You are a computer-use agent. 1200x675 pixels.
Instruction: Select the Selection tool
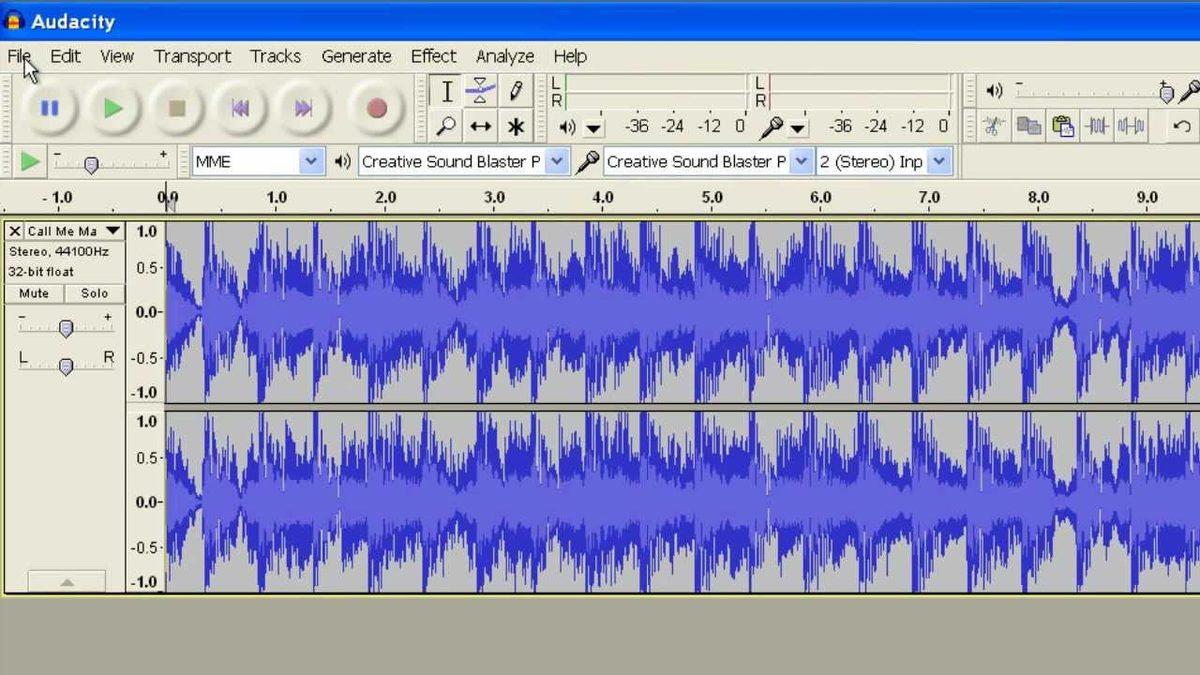(447, 91)
